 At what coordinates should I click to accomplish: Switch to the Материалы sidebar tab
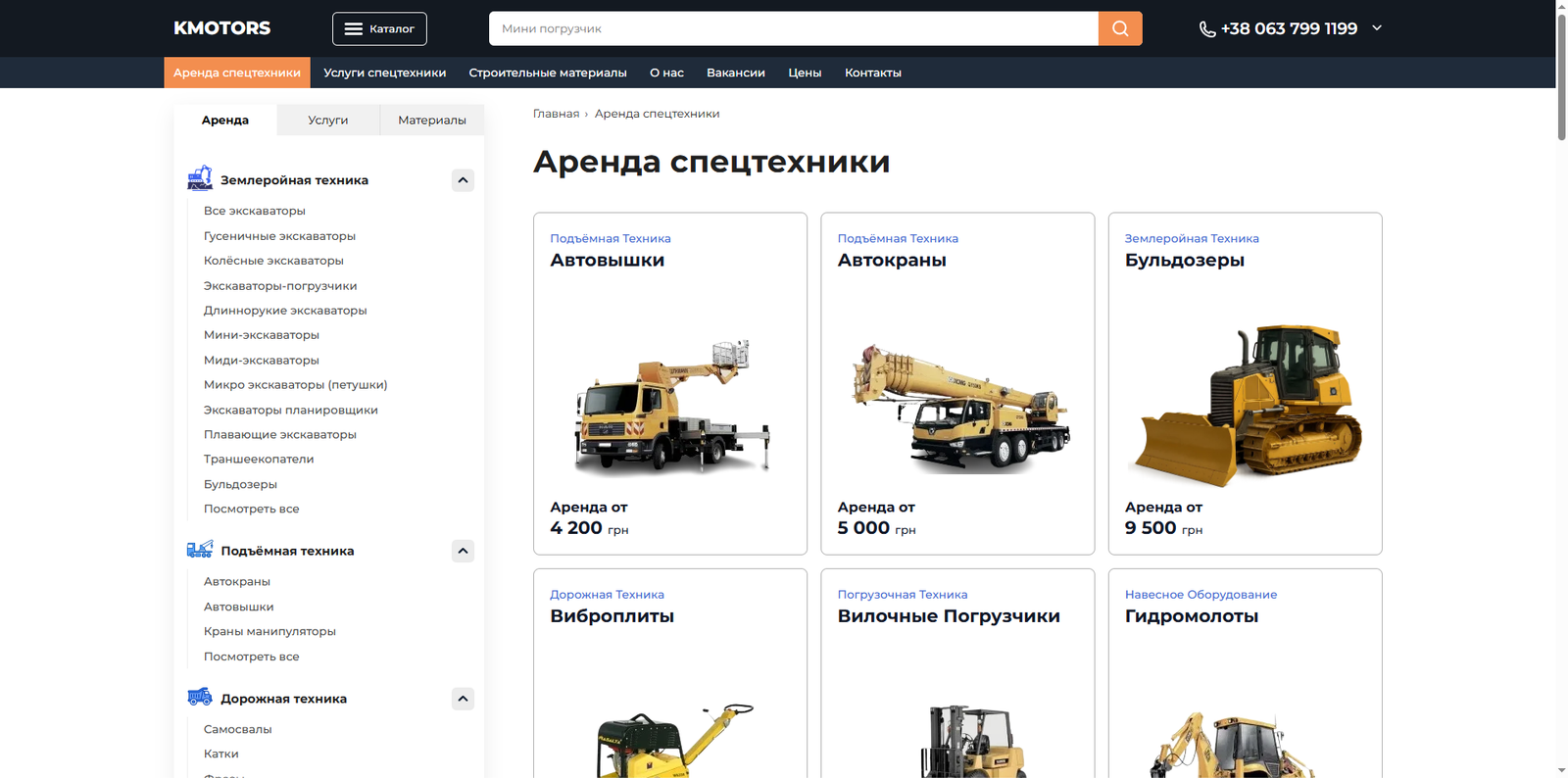[x=432, y=120]
